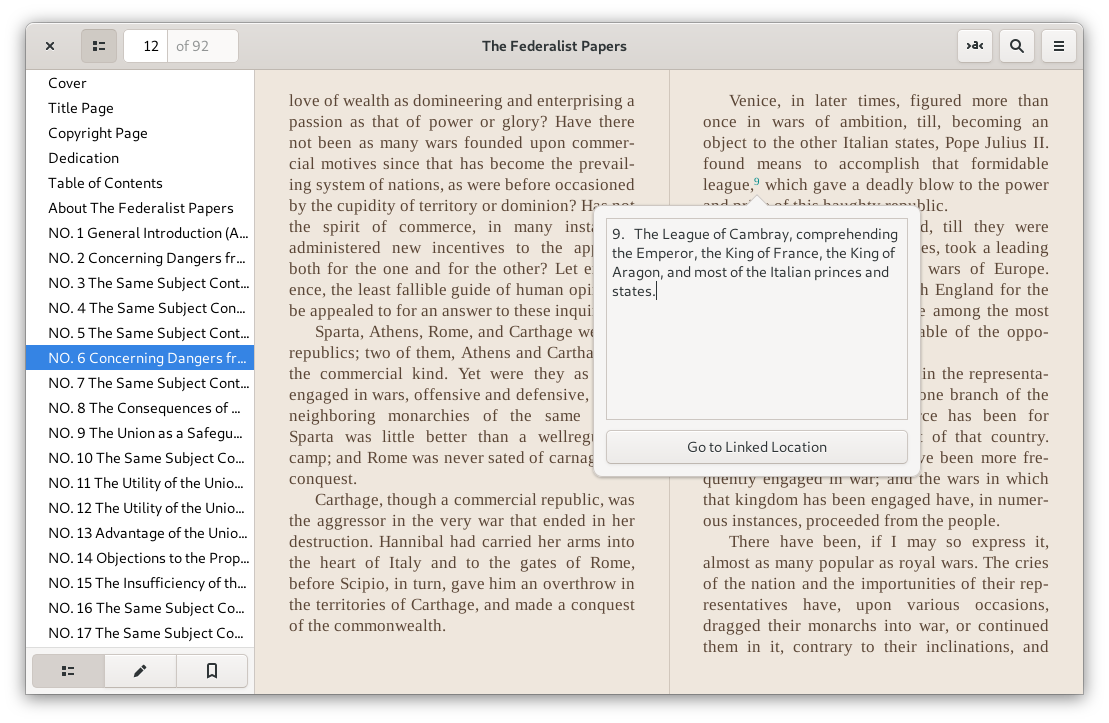Open NO. 11 The Utility of the Union
This screenshot has width=1109, height=723.
(140, 482)
